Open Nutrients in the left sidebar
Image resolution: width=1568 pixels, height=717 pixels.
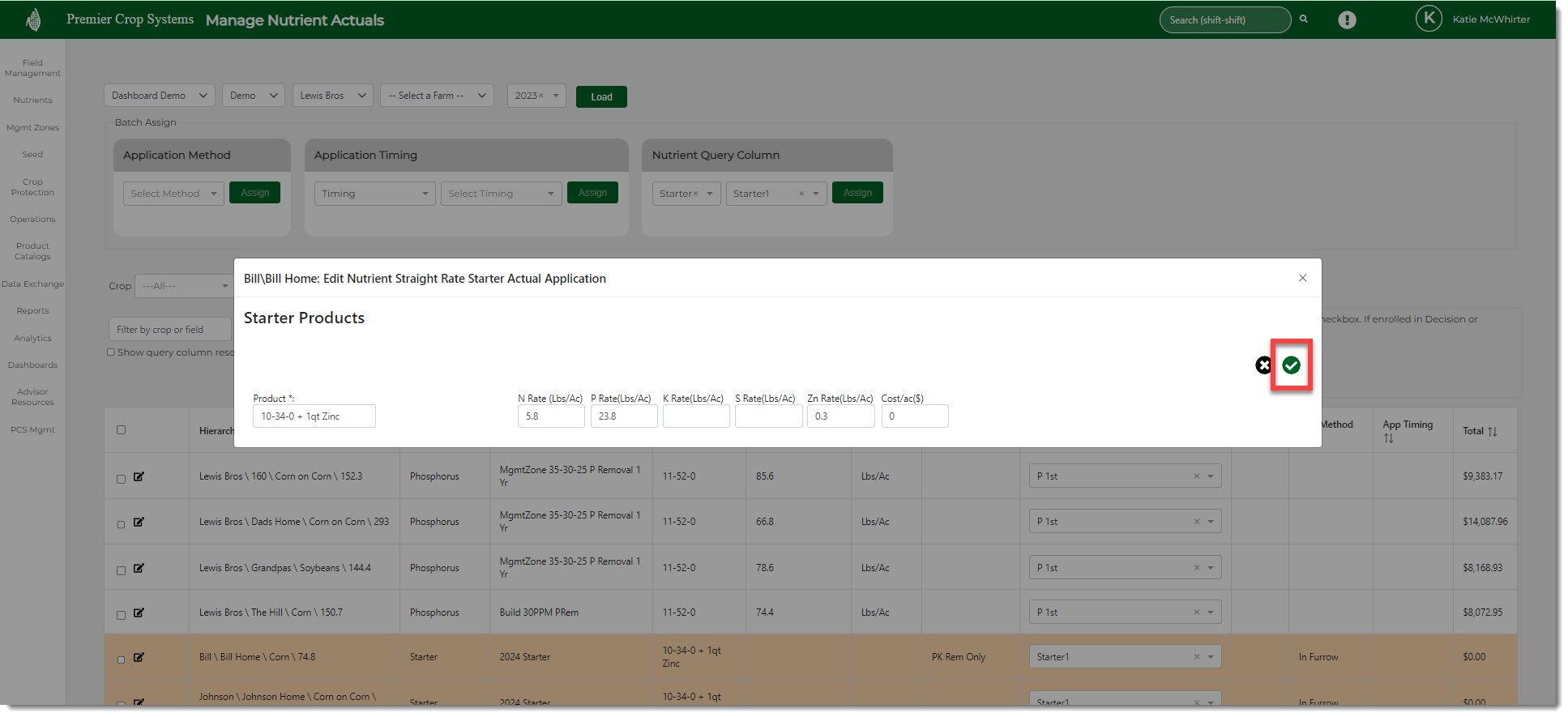tap(32, 100)
